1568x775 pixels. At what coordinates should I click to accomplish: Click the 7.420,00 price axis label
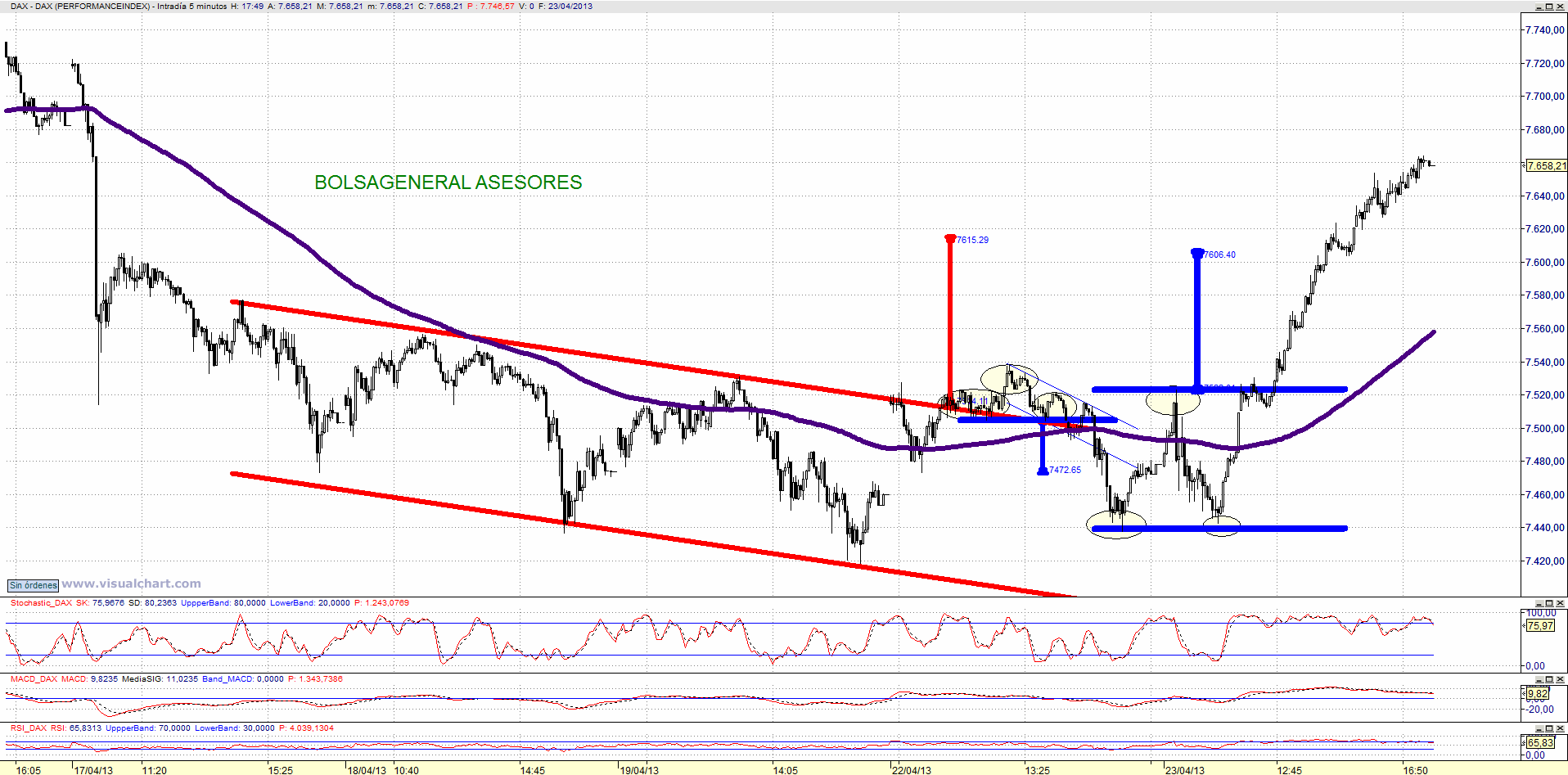pos(1544,561)
